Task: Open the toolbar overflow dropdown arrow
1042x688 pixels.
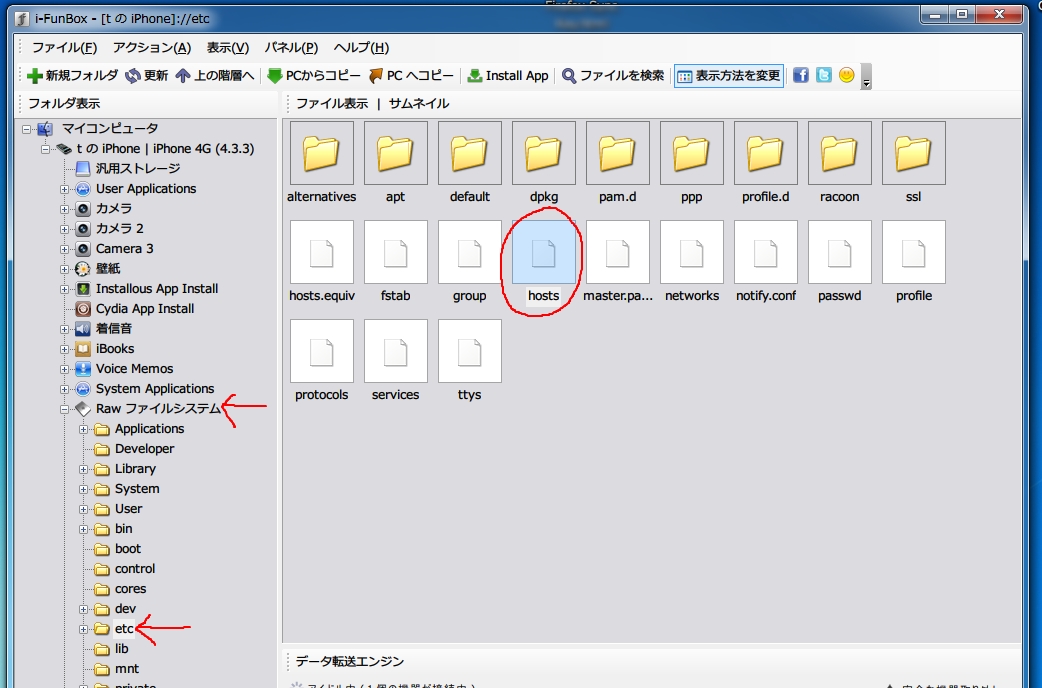Action: [x=866, y=77]
